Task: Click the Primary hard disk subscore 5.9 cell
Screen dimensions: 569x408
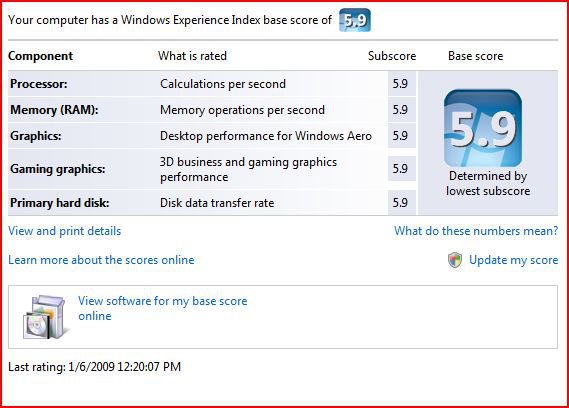Action: [402, 203]
